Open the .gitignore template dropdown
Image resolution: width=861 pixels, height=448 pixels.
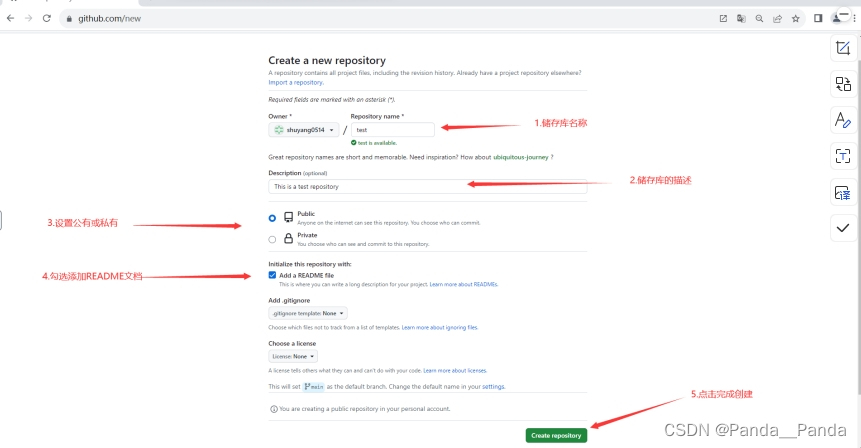tap(308, 313)
